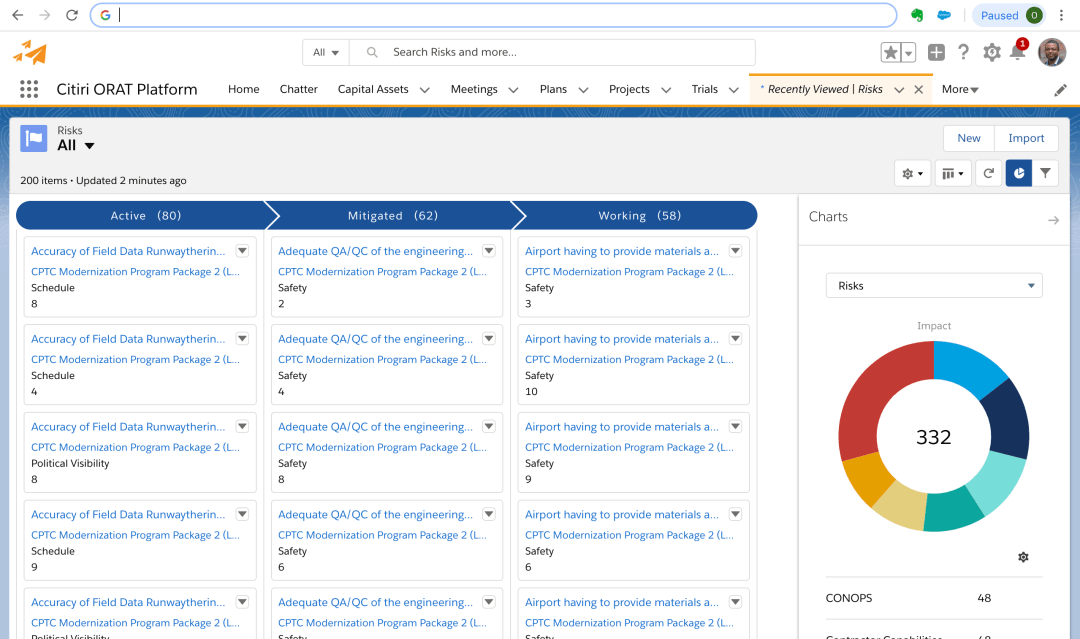
Task: Open the Salesforce cloud browser extension
Action: point(944,15)
